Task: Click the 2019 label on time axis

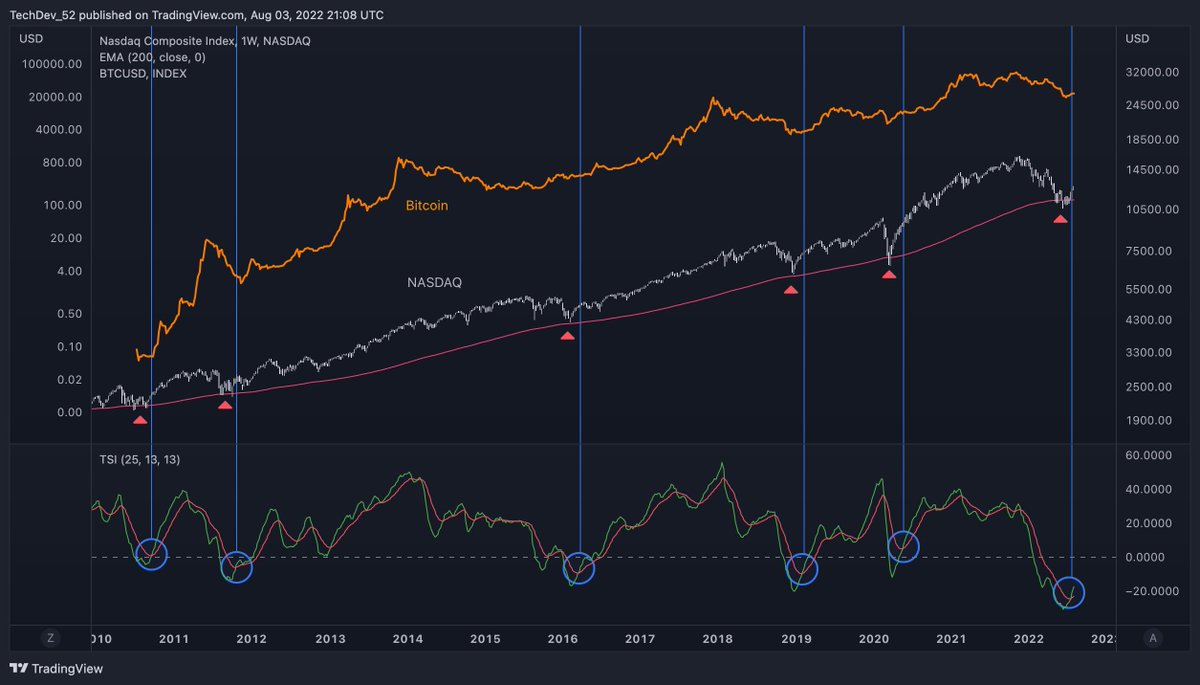Action: (x=796, y=638)
